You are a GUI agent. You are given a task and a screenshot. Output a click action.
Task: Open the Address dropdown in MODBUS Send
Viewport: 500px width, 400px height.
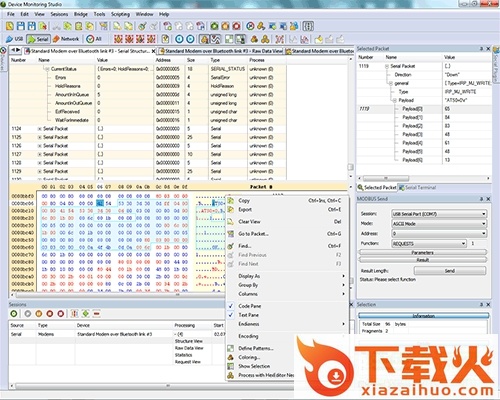click(439, 234)
